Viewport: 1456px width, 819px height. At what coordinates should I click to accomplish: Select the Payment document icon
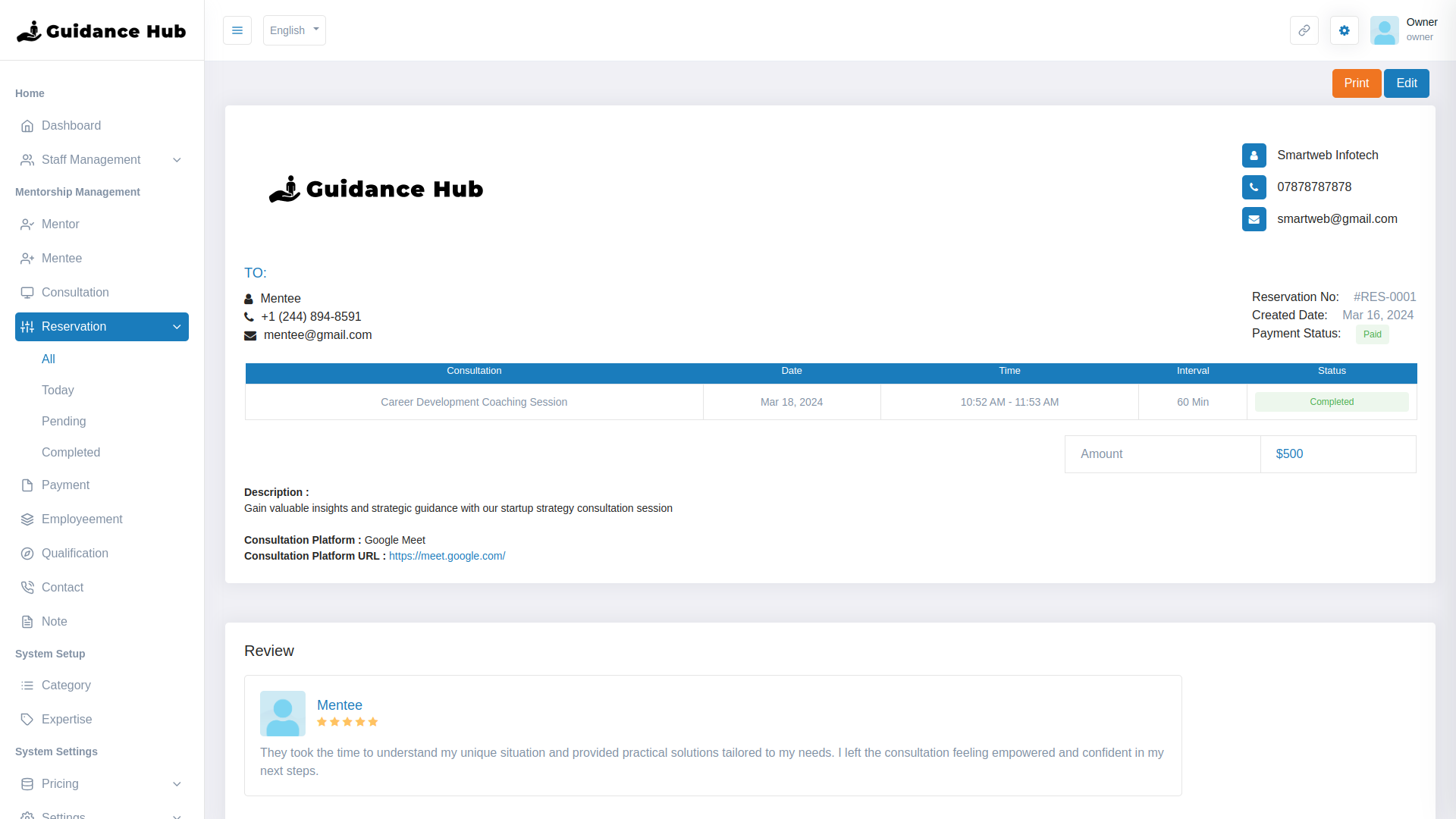tap(27, 485)
